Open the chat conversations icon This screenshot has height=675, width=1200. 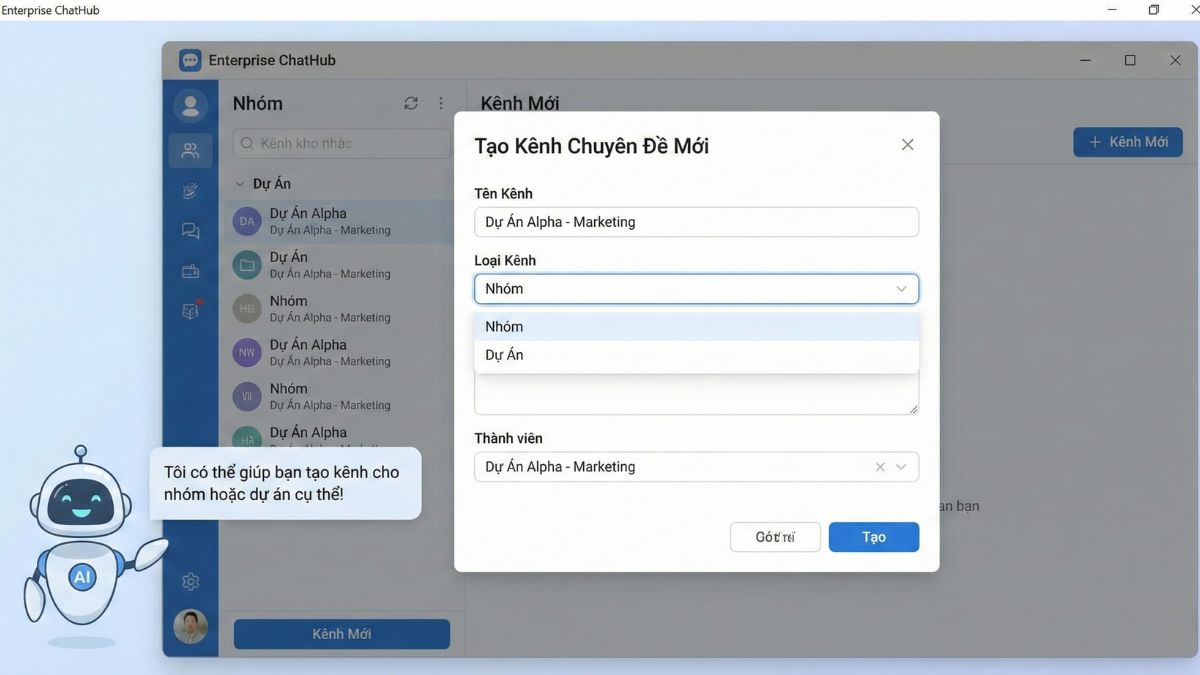[190, 230]
